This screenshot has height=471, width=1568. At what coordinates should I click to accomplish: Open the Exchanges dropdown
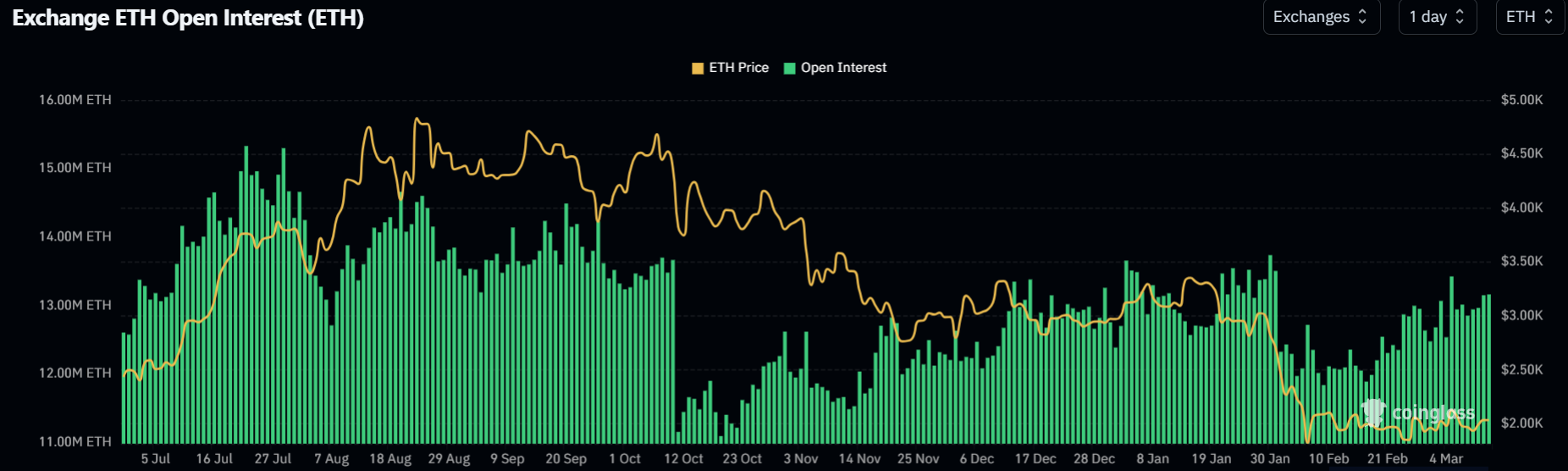[x=1321, y=17]
